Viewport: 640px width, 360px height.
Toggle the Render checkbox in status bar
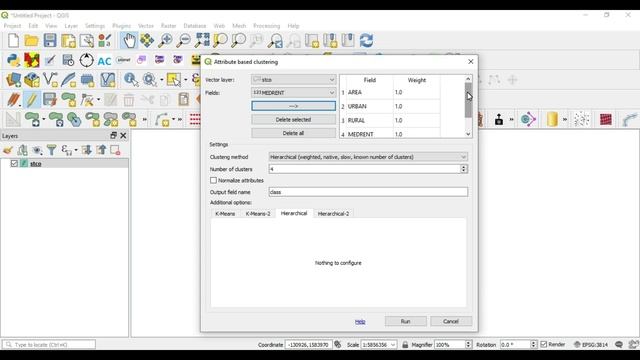click(544, 344)
